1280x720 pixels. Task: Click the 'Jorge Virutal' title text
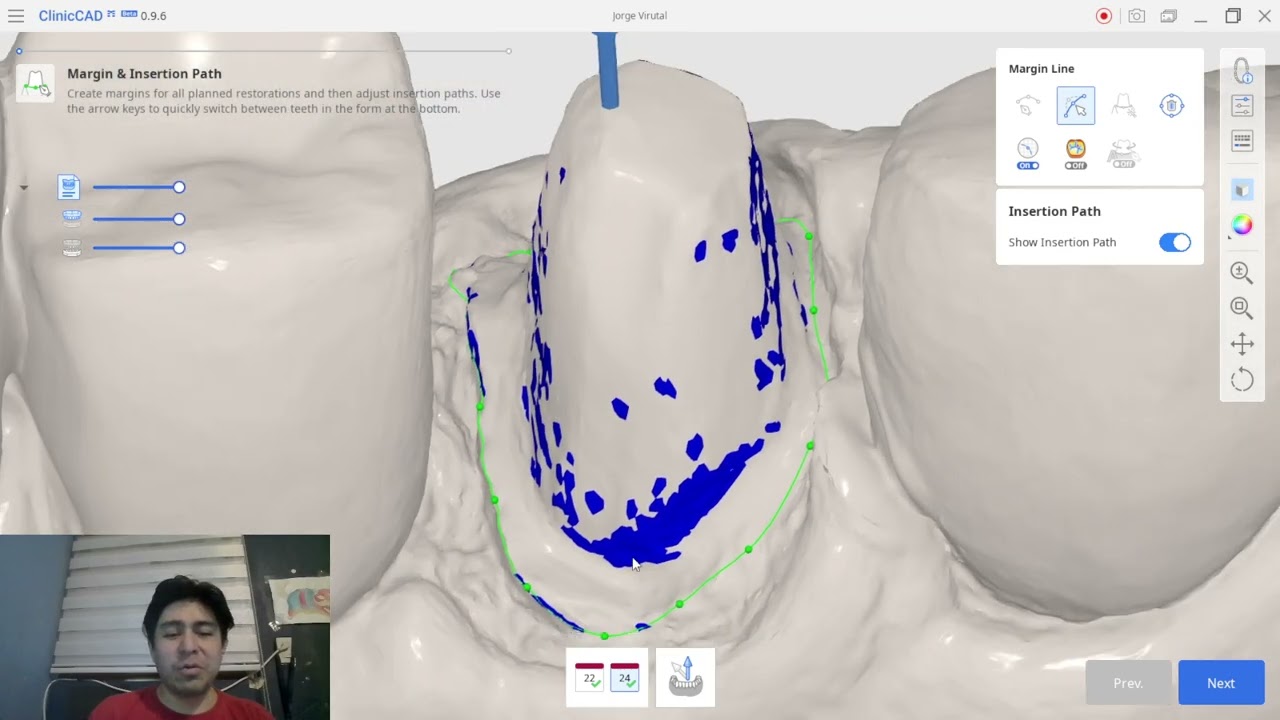(639, 16)
